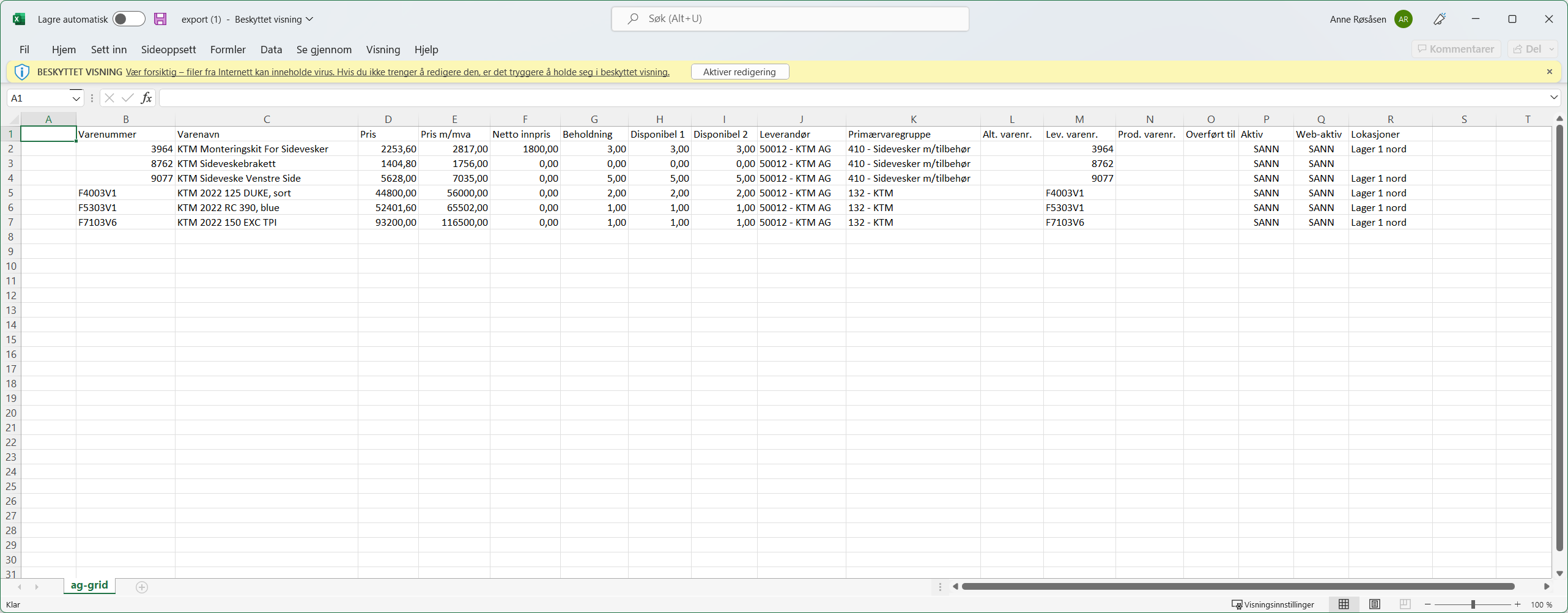Open the insert function fx dialog

coord(146,98)
